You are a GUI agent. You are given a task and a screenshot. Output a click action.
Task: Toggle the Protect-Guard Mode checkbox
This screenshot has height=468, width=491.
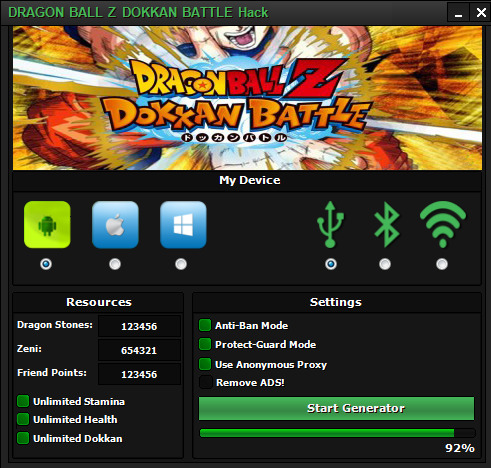point(205,344)
